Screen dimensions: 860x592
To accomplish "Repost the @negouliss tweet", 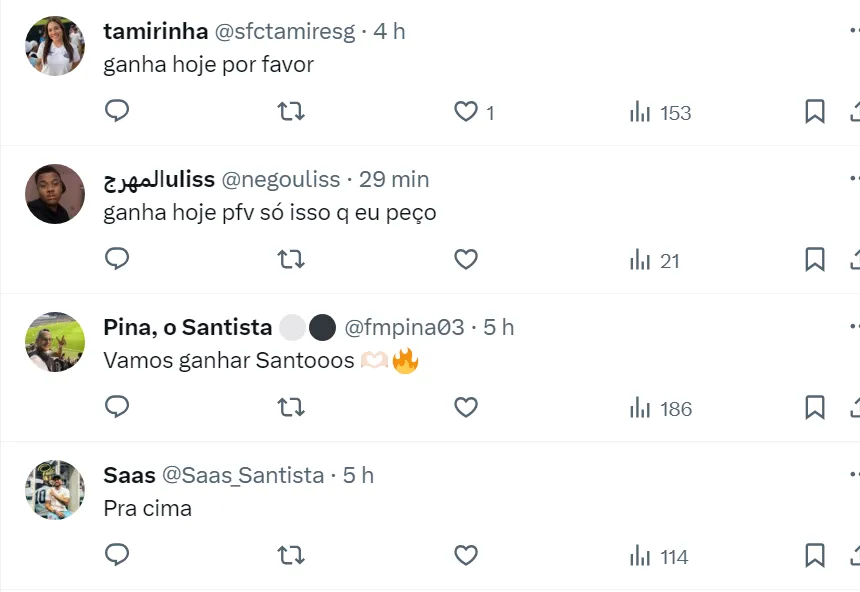I will (291, 260).
